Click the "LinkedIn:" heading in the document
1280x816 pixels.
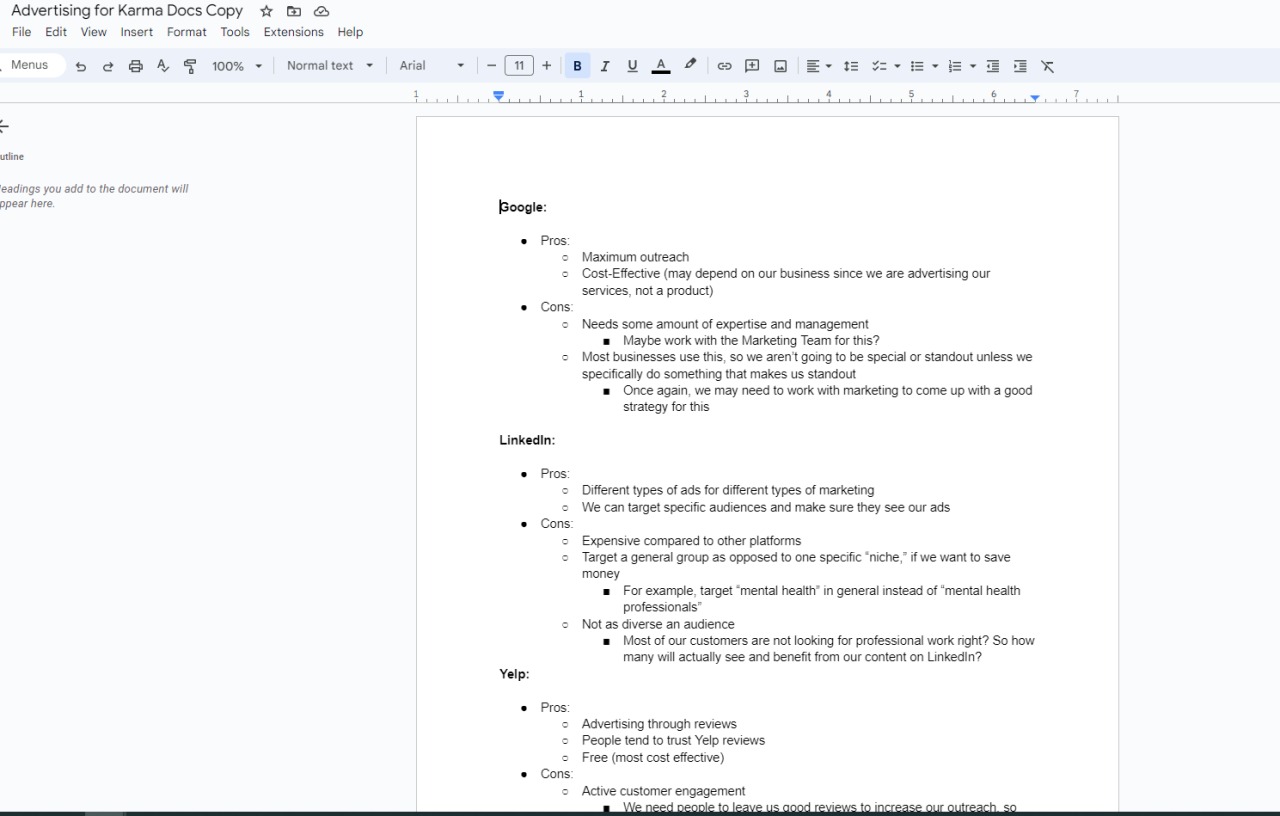point(527,440)
